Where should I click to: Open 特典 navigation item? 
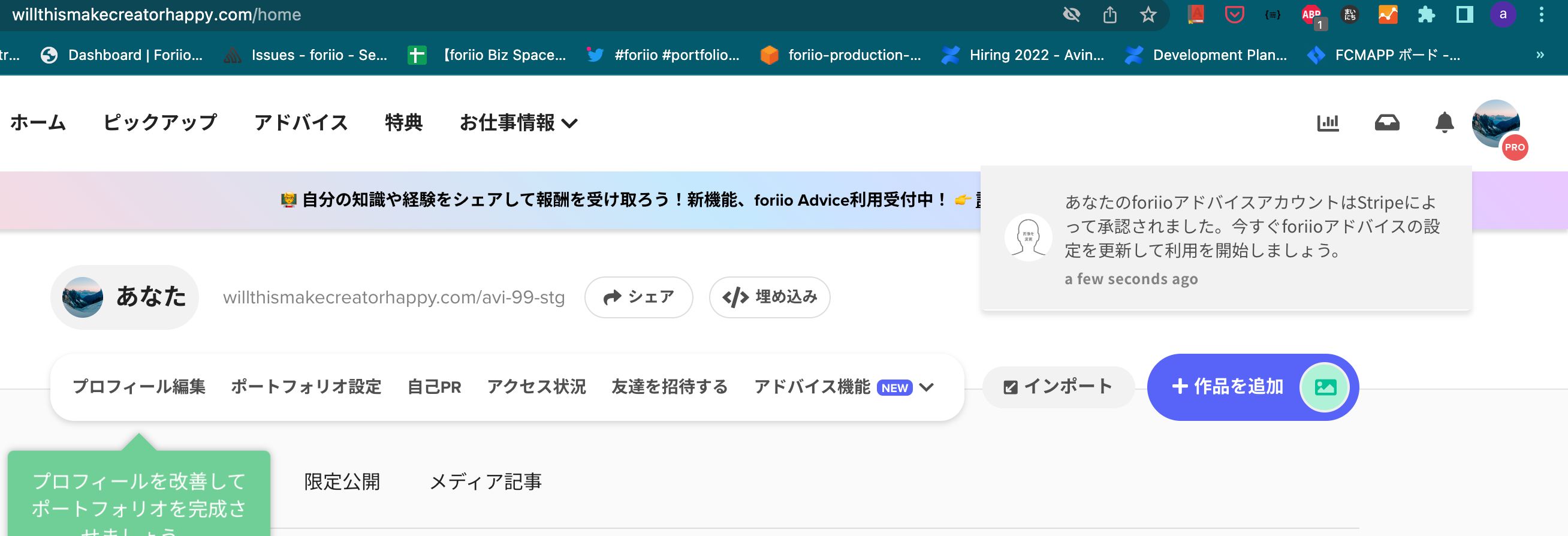click(403, 122)
